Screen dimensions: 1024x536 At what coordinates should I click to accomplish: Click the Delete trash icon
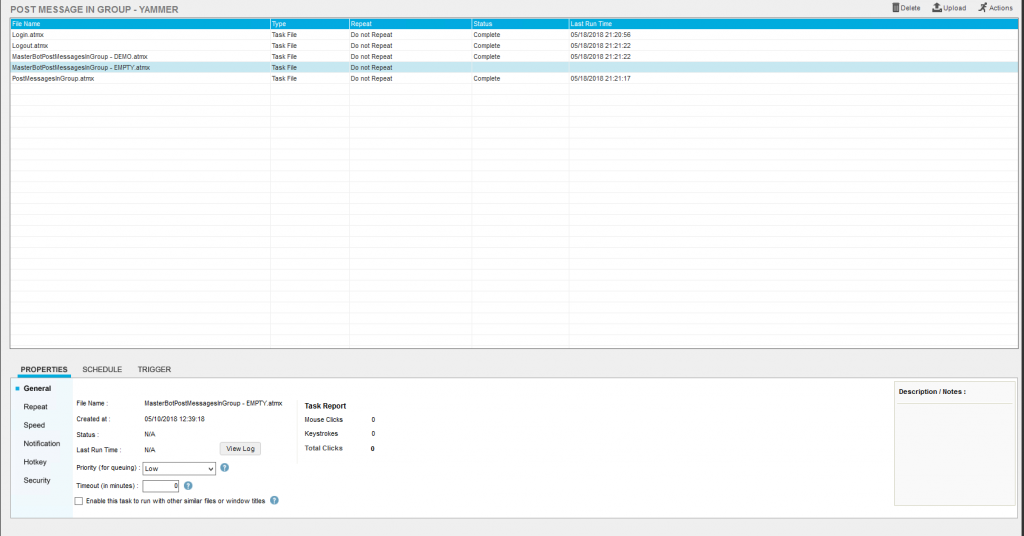pyautogui.click(x=896, y=8)
